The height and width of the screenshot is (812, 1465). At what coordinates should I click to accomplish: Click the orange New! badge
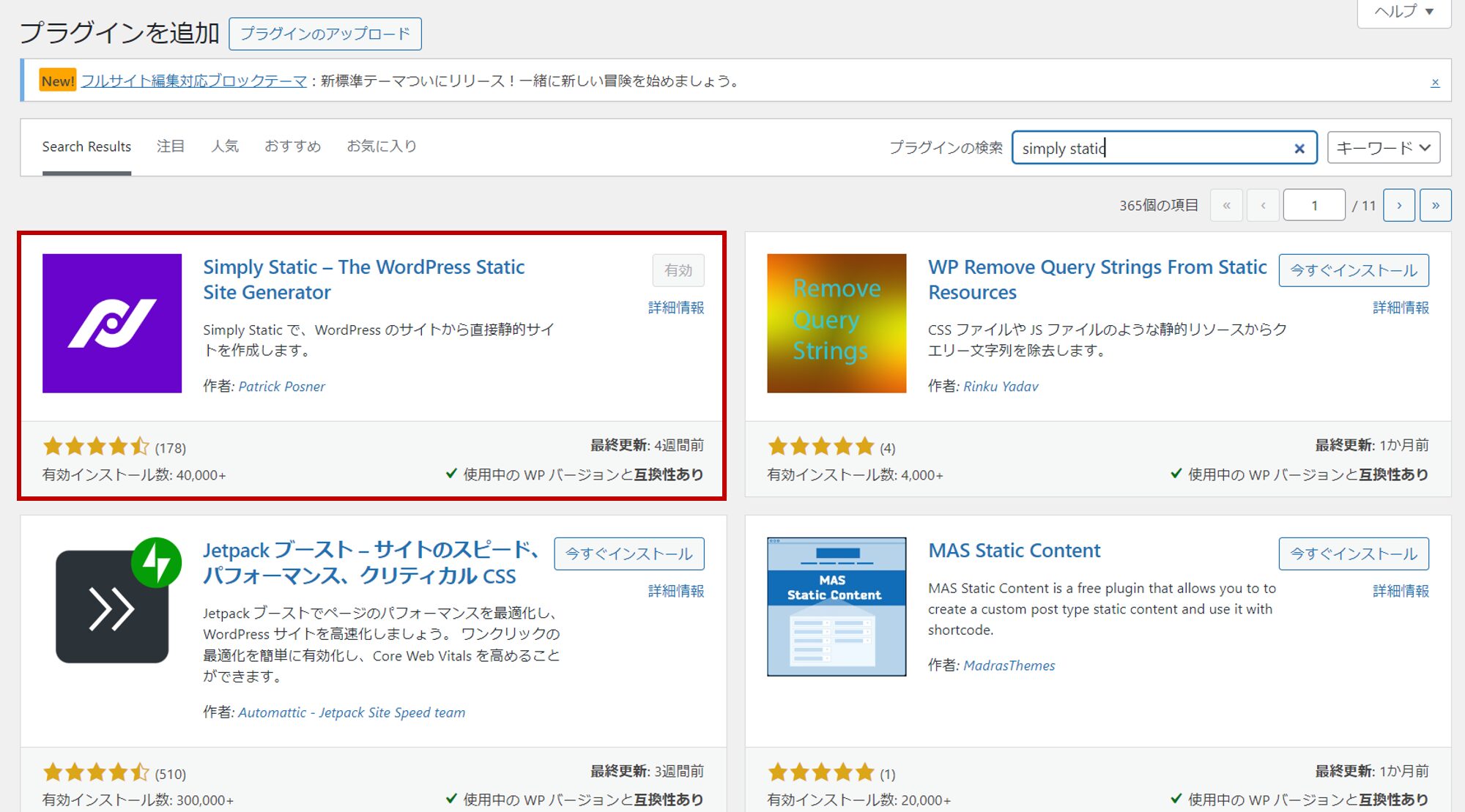57,81
